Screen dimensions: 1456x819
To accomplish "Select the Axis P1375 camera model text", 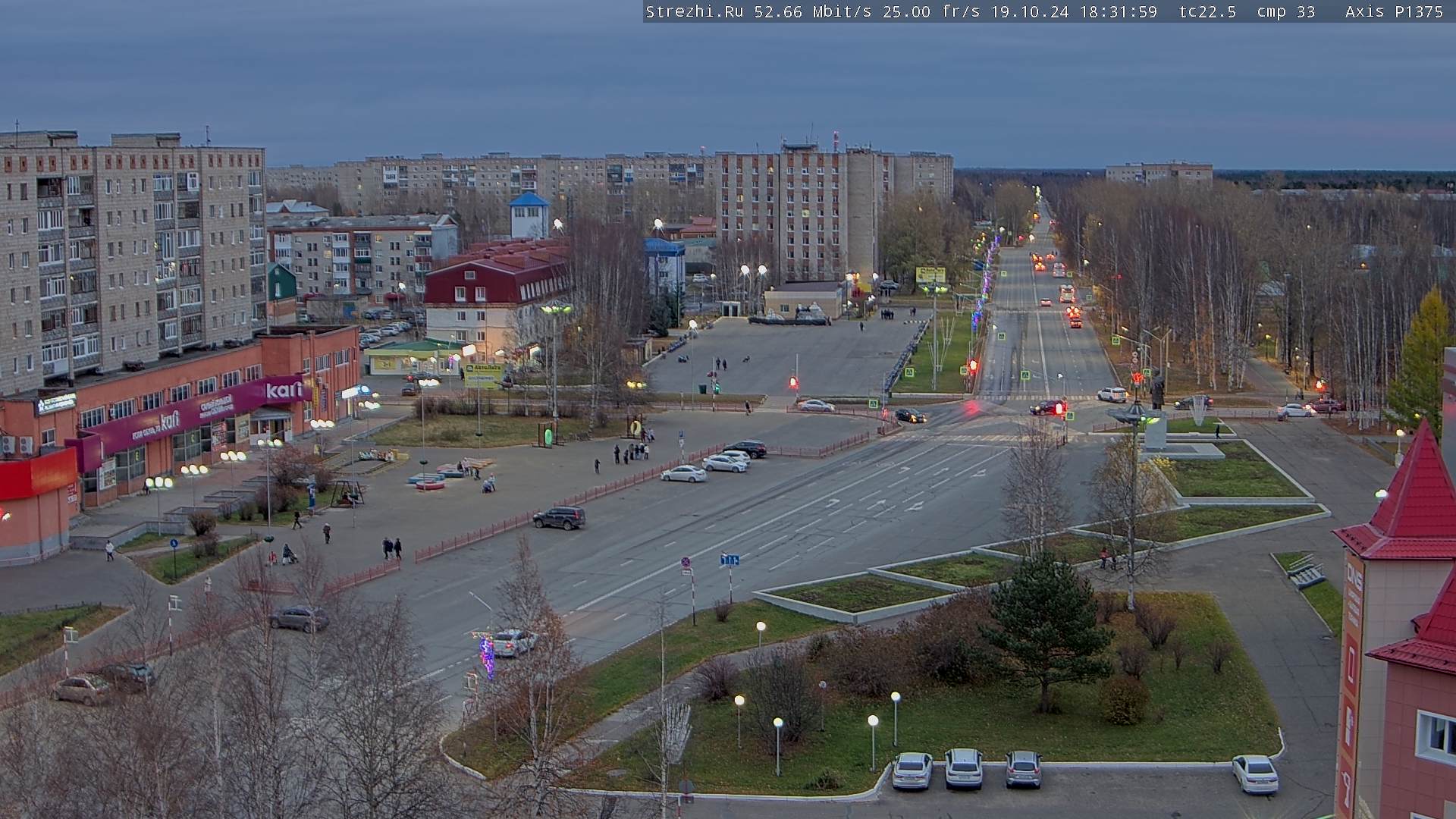I will click(x=1394, y=11).
